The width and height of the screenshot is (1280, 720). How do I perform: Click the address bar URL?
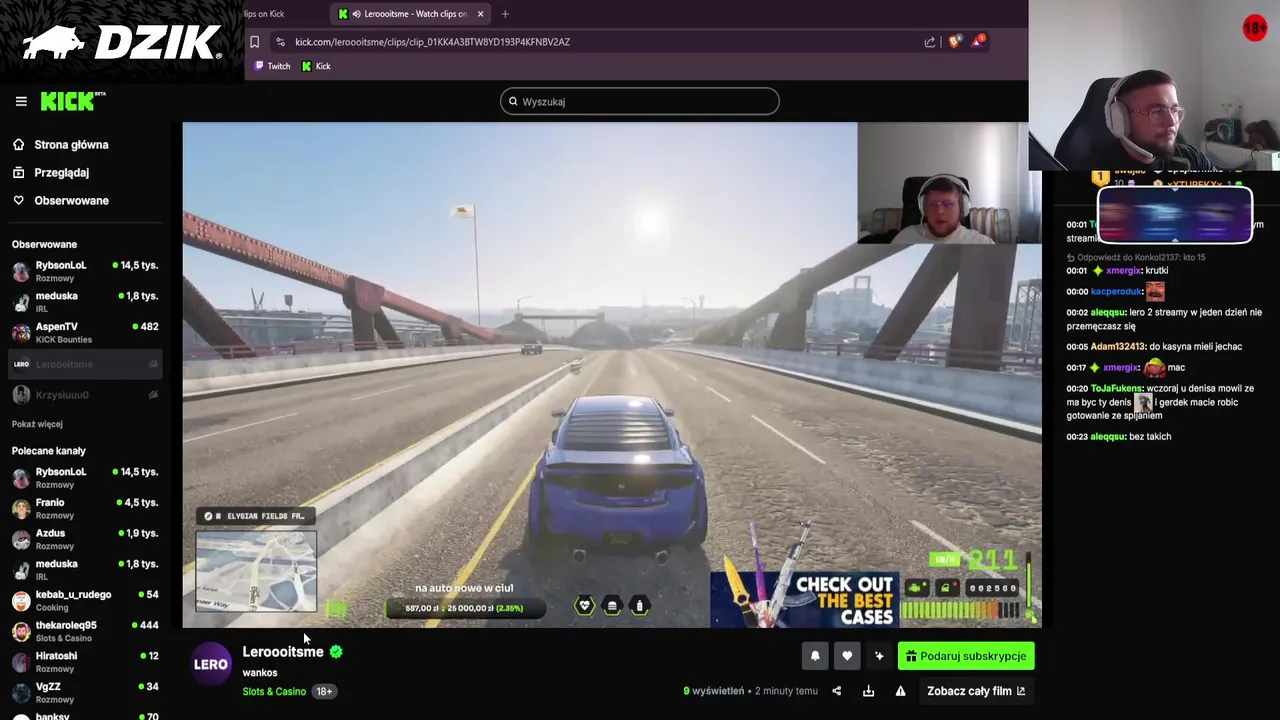coord(432,42)
